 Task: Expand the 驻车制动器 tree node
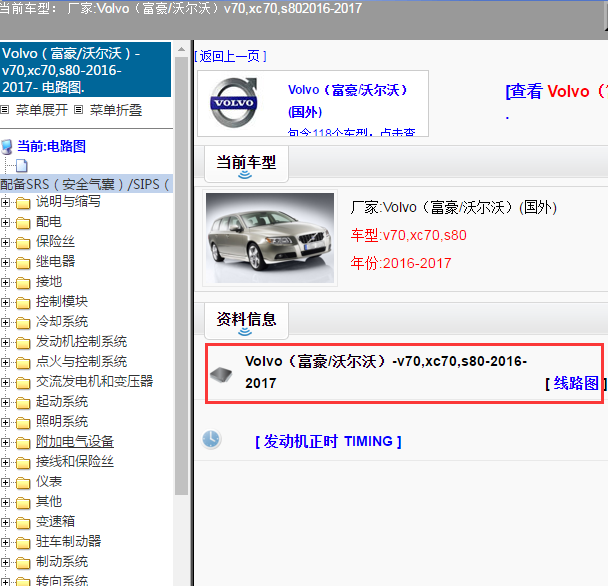click(5, 542)
